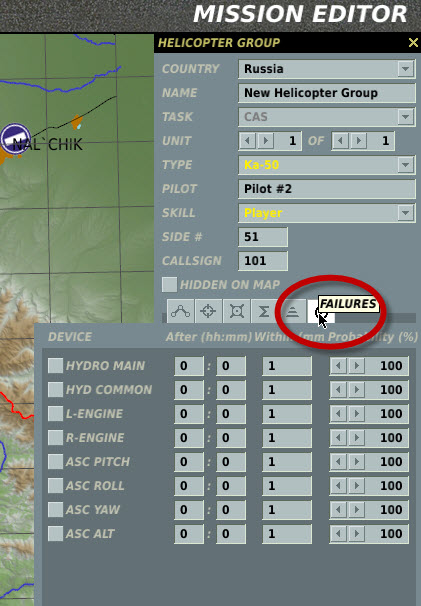421x606 pixels.
Task: Increase R-ENGINE probability with right arrow
Action: click(x=356, y=437)
